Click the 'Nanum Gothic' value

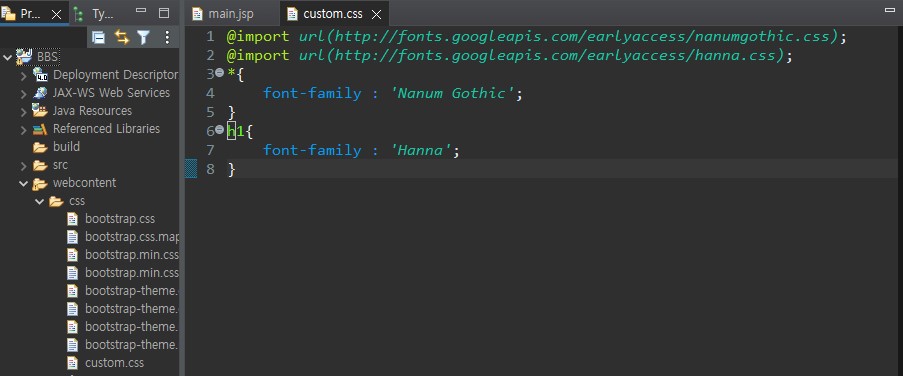point(452,93)
